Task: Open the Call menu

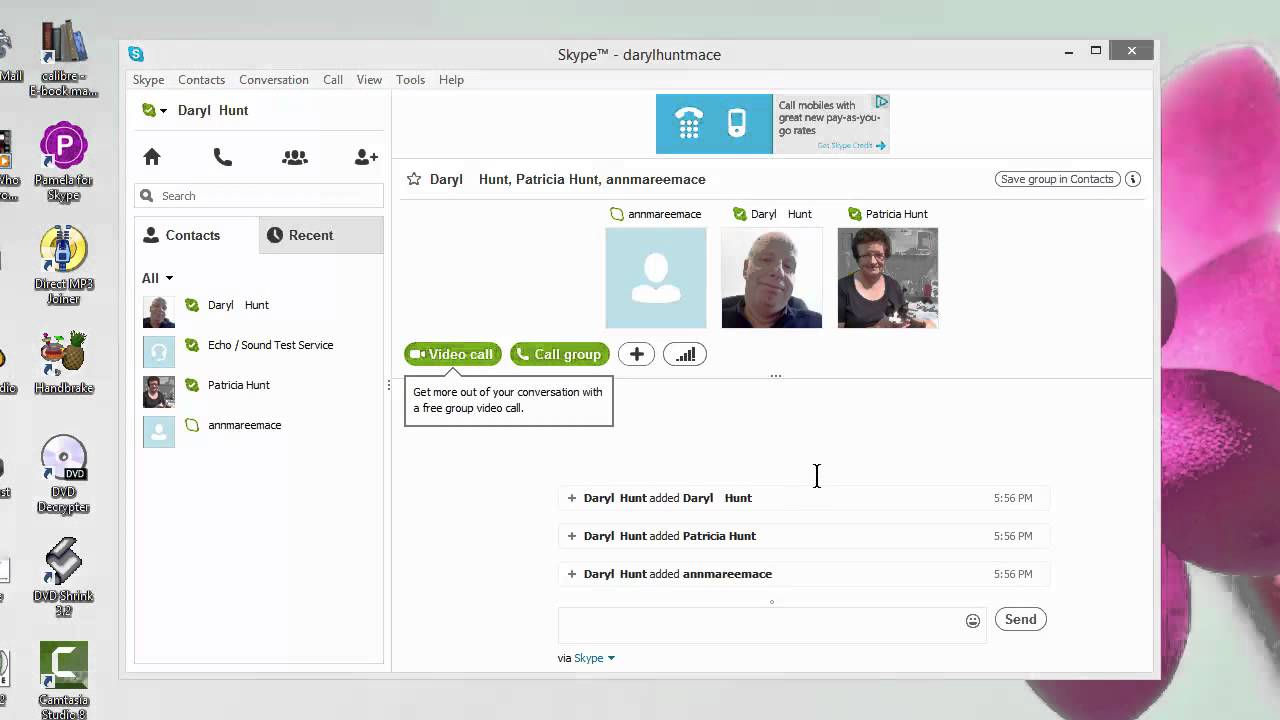Action: [x=333, y=80]
